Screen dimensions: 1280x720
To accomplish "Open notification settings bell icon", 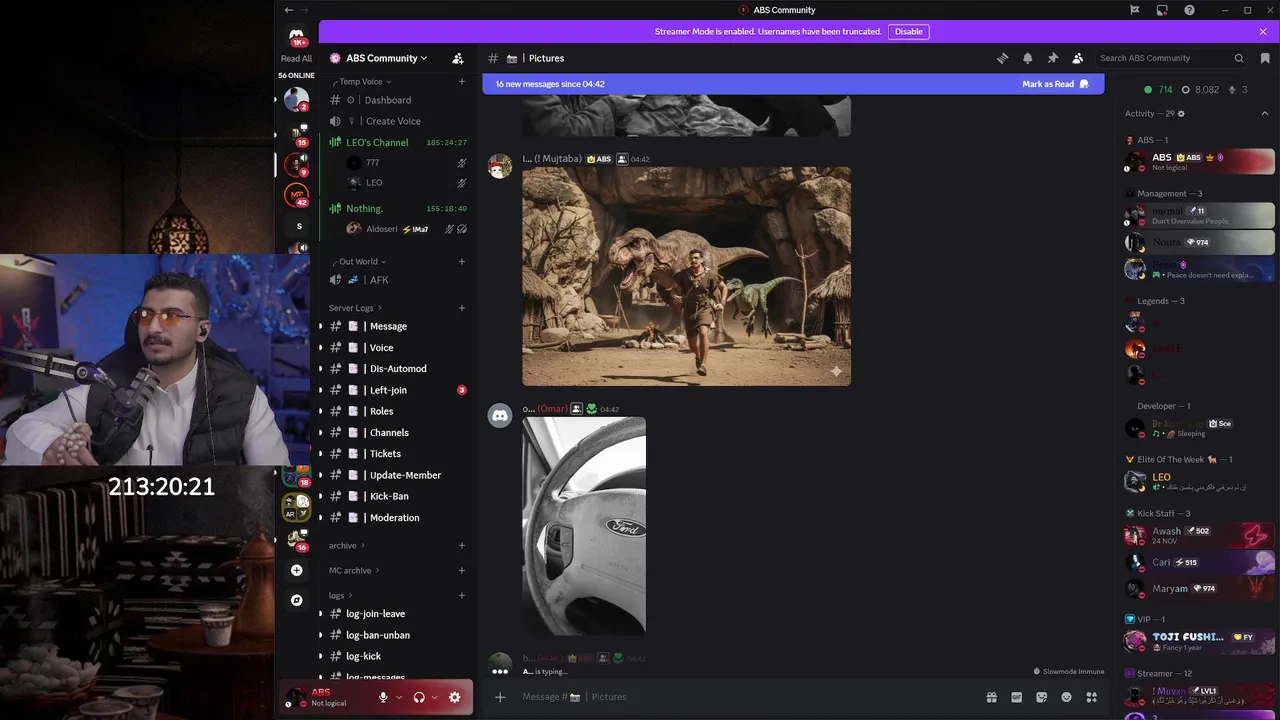I will click(1027, 58).
